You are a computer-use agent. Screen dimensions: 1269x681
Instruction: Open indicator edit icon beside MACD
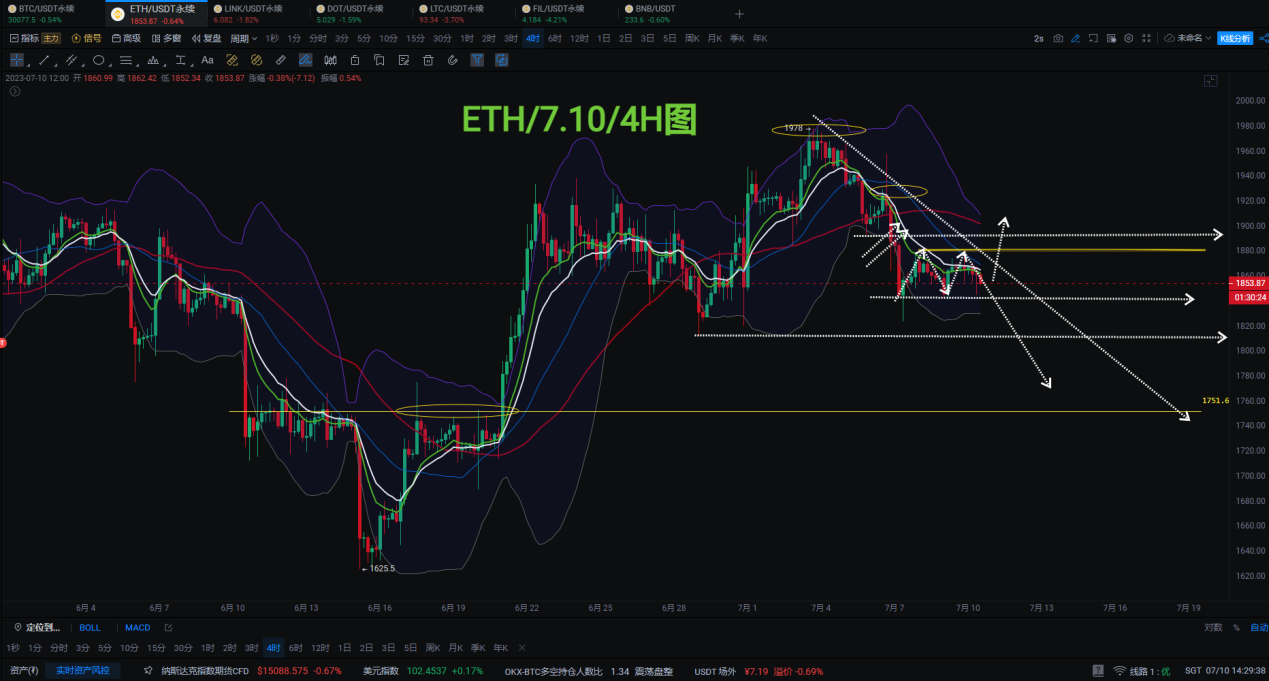168,628
